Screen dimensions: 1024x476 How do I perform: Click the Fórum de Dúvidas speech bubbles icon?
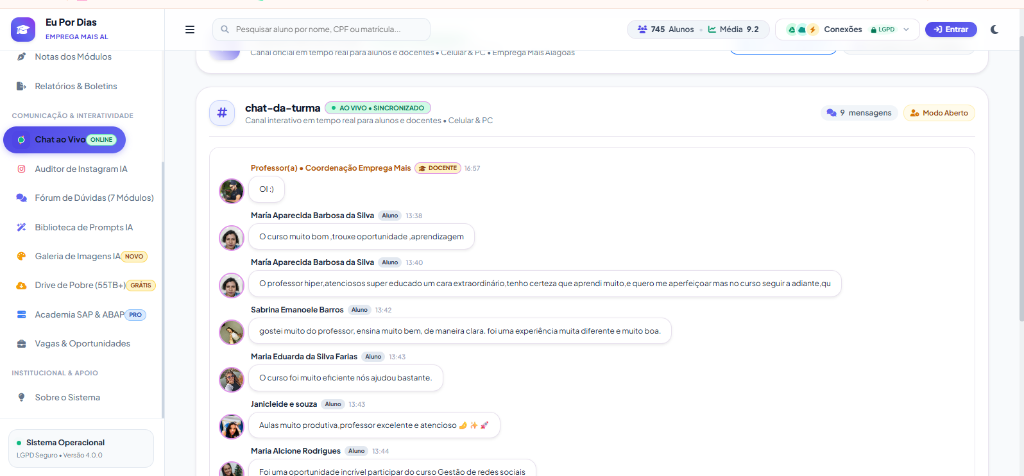[x=22, y=198]
